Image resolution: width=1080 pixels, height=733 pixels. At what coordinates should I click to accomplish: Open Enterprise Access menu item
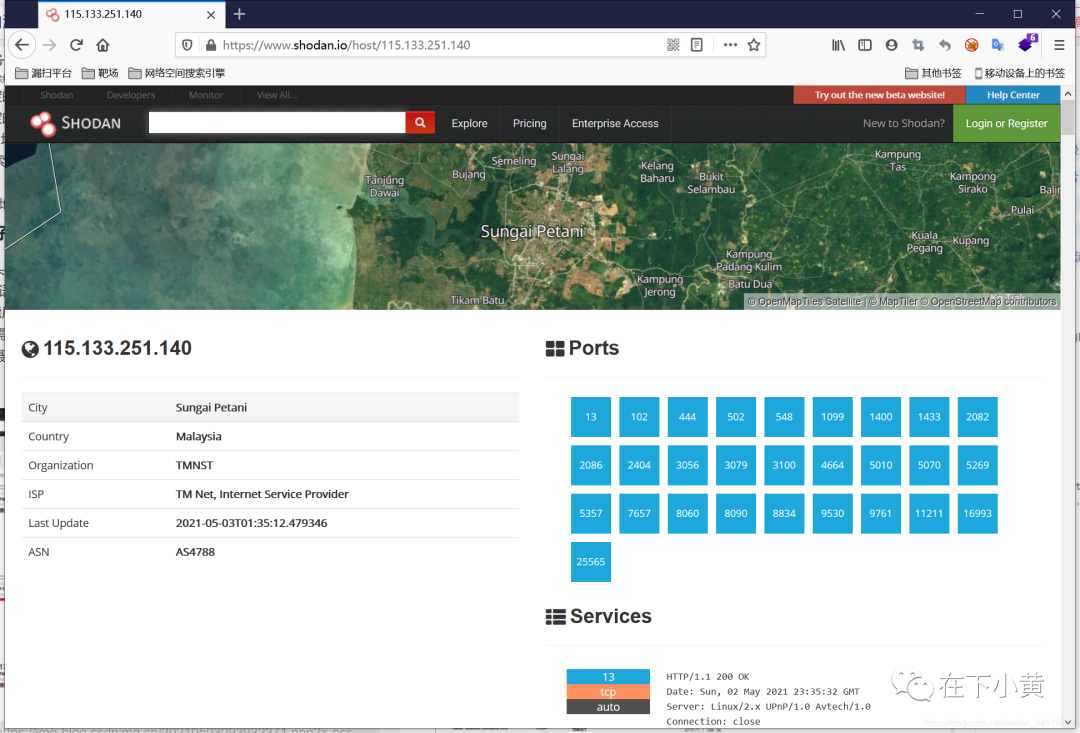tap(615, 123)
